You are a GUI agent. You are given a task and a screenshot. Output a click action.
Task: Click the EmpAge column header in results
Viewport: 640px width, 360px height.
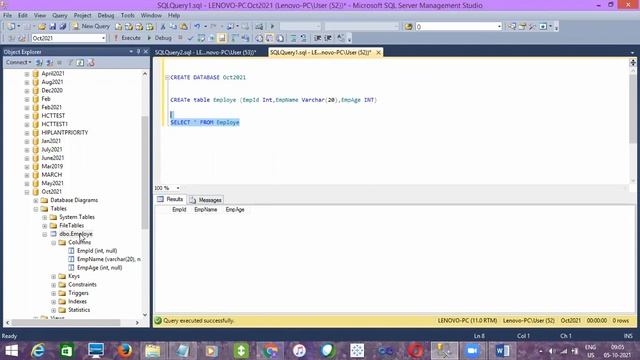235,209
